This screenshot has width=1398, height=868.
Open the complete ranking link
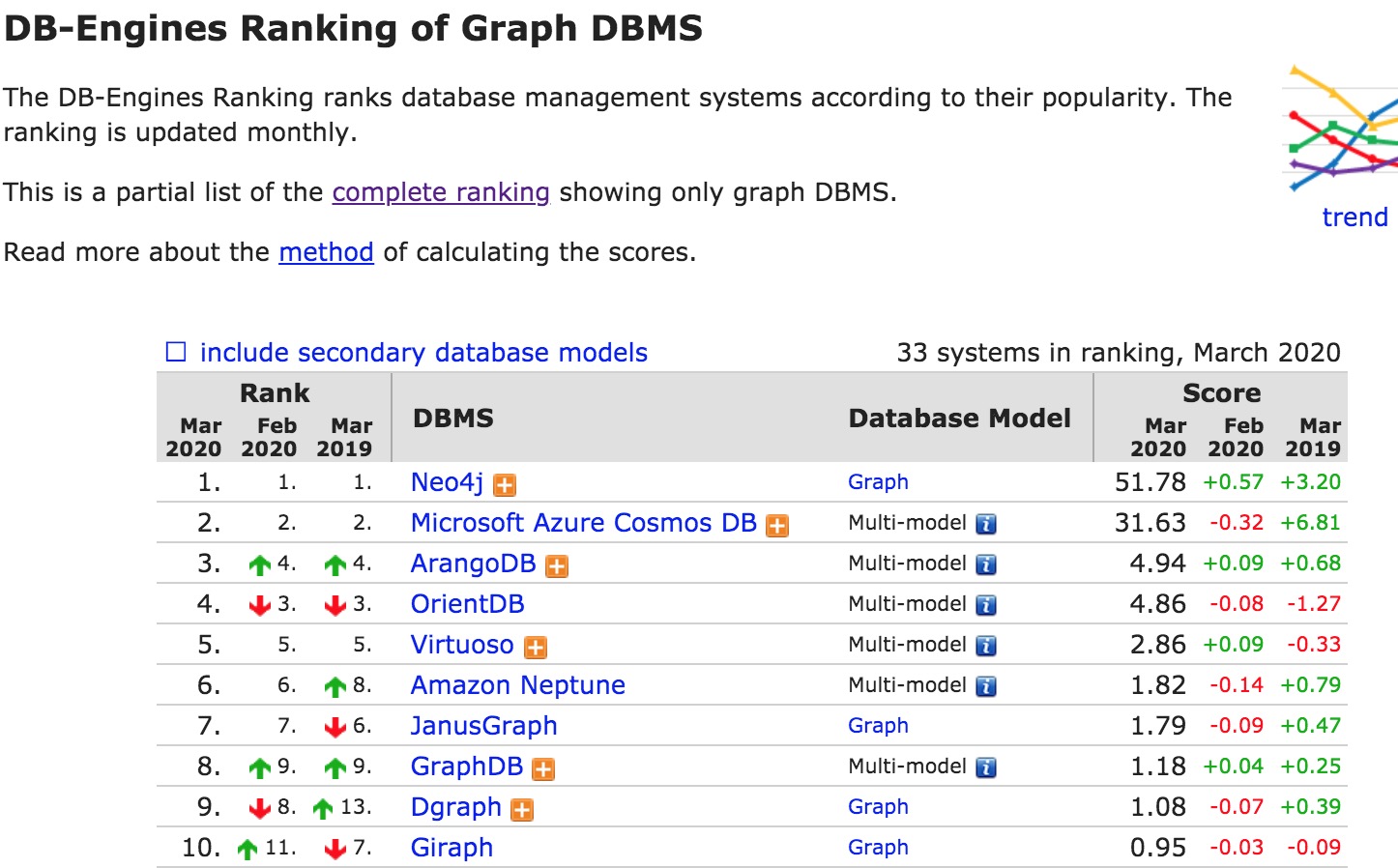[x=441, y=192]
